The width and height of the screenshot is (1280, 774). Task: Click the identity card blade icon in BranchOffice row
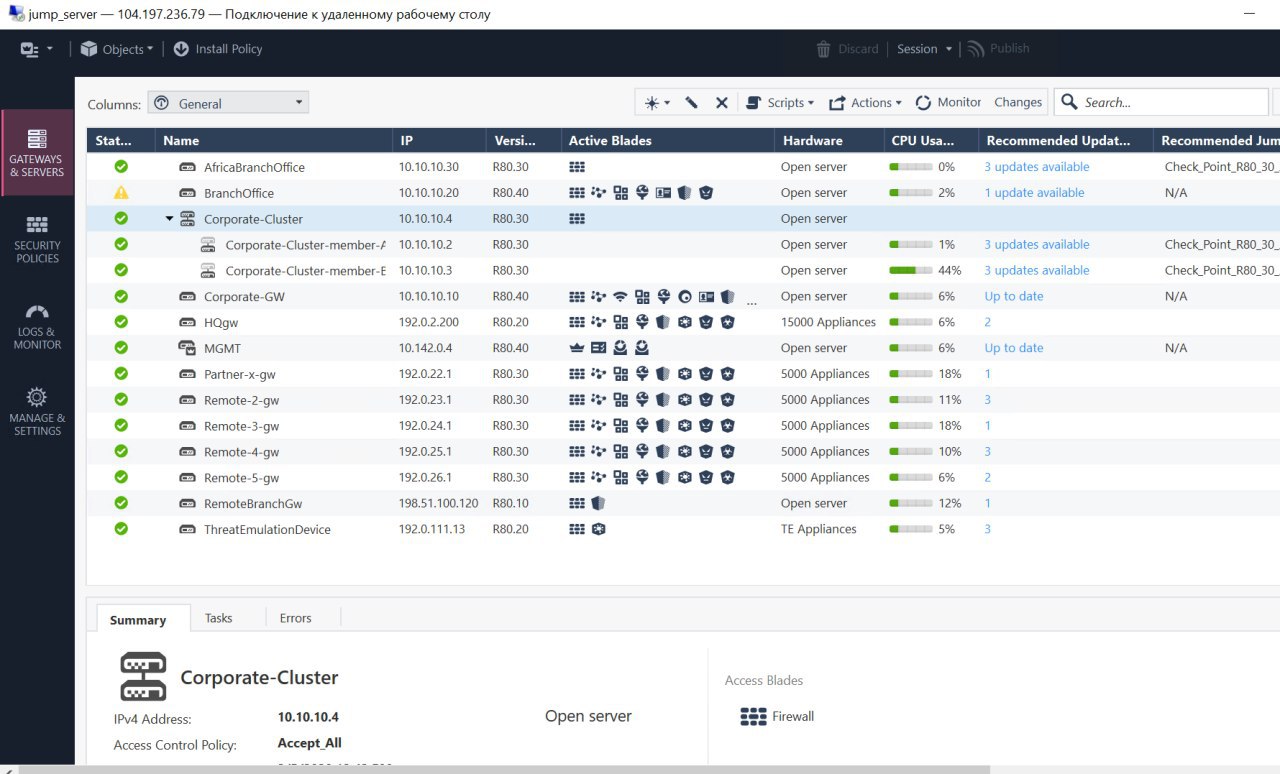point(663,193)
